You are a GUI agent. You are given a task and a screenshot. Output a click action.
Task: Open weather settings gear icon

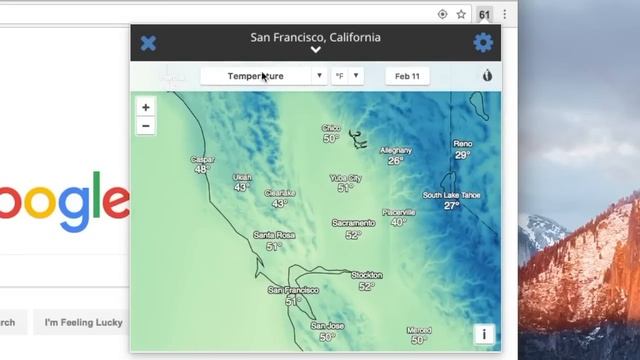(x=483, y=42)
